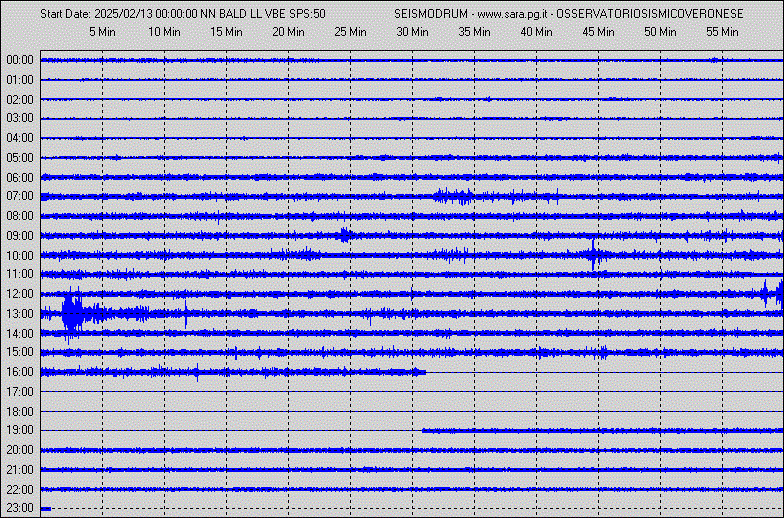Click the 06:00 hour label
This screenshot has height=518, width=784.
click(x=20, y=178)
